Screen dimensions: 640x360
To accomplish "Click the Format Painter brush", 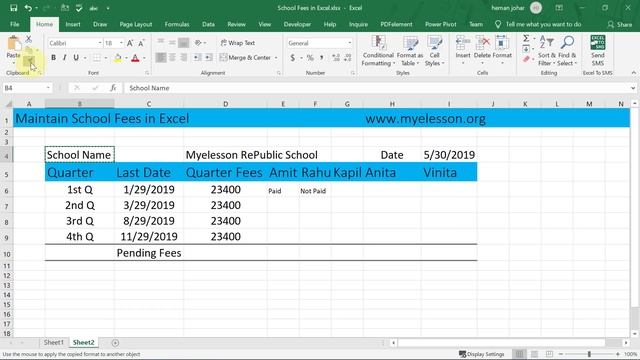I will click(29, 61).
